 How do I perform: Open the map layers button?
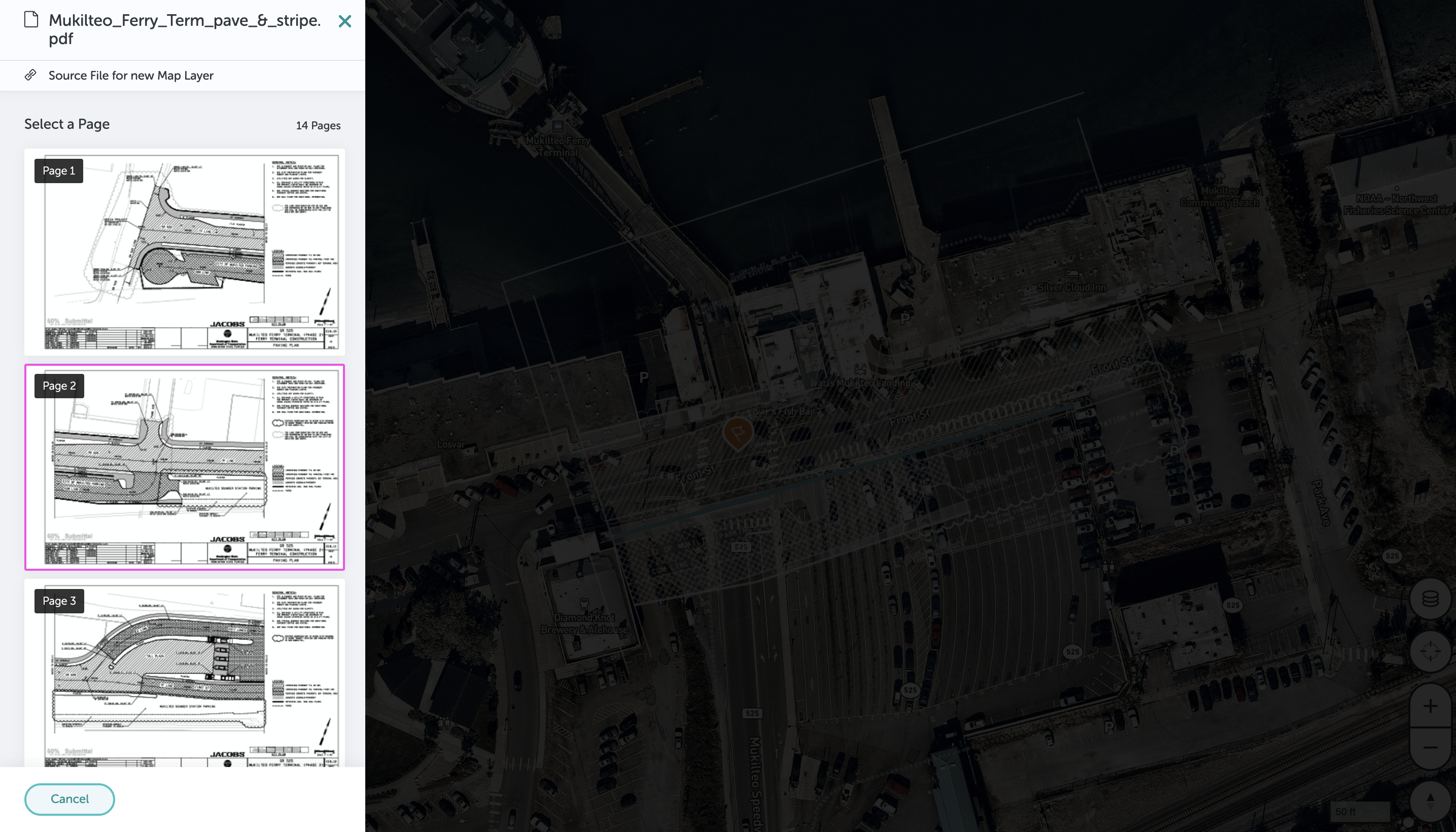(1430, 599)
